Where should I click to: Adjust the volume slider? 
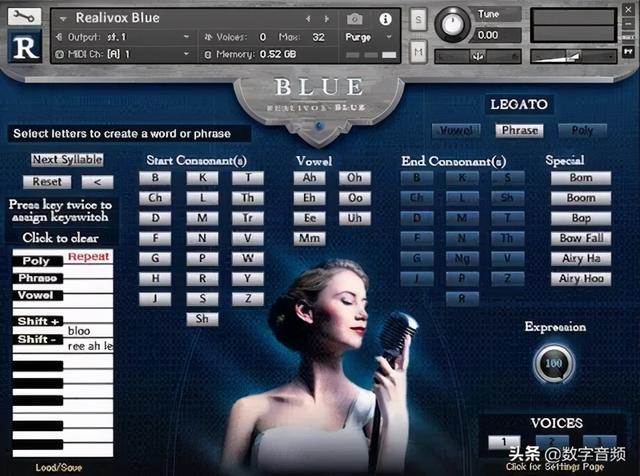pos(573,56)
